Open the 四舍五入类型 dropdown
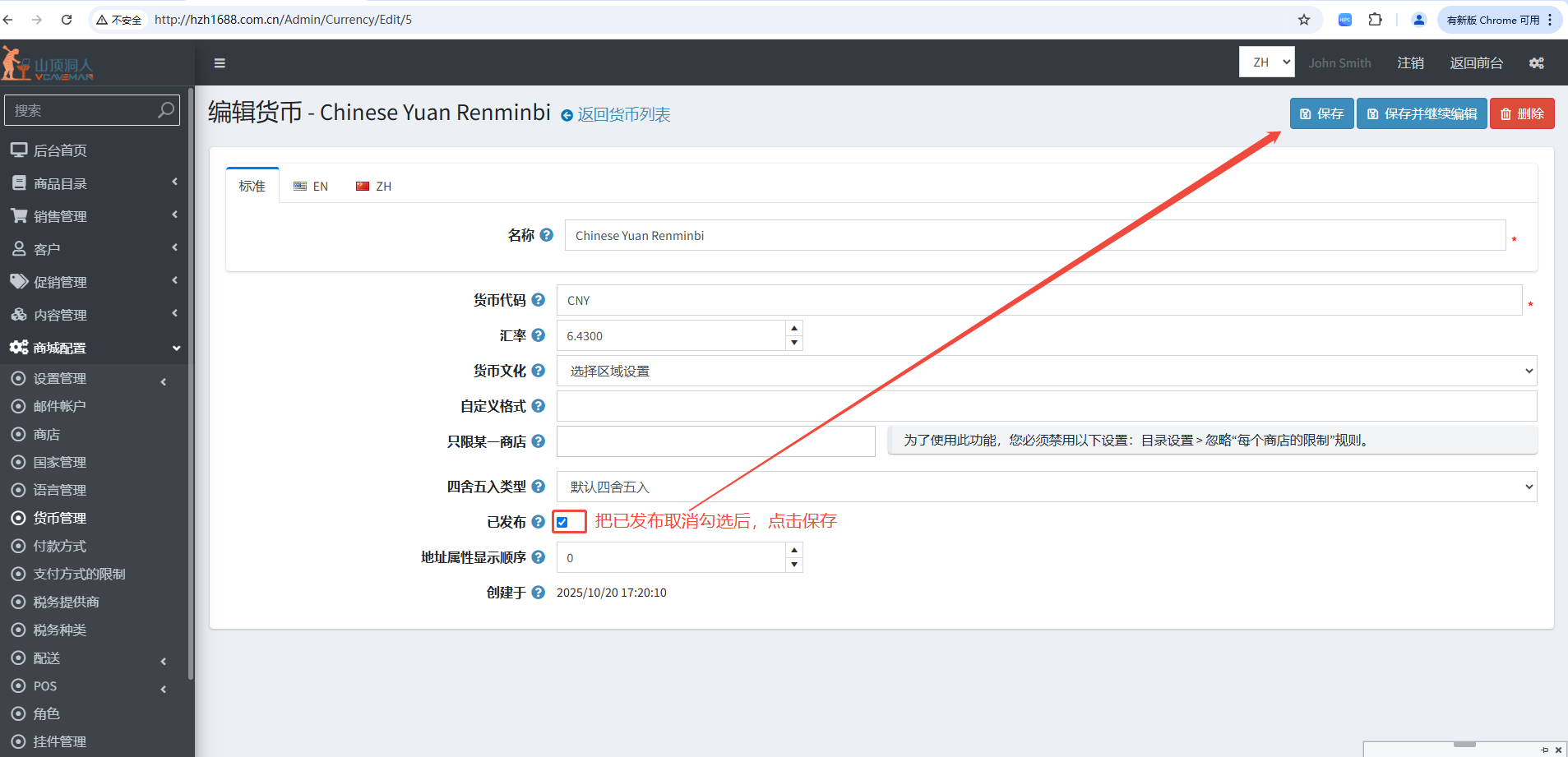Viewport: 1568px width, 757px height. 1046,487
